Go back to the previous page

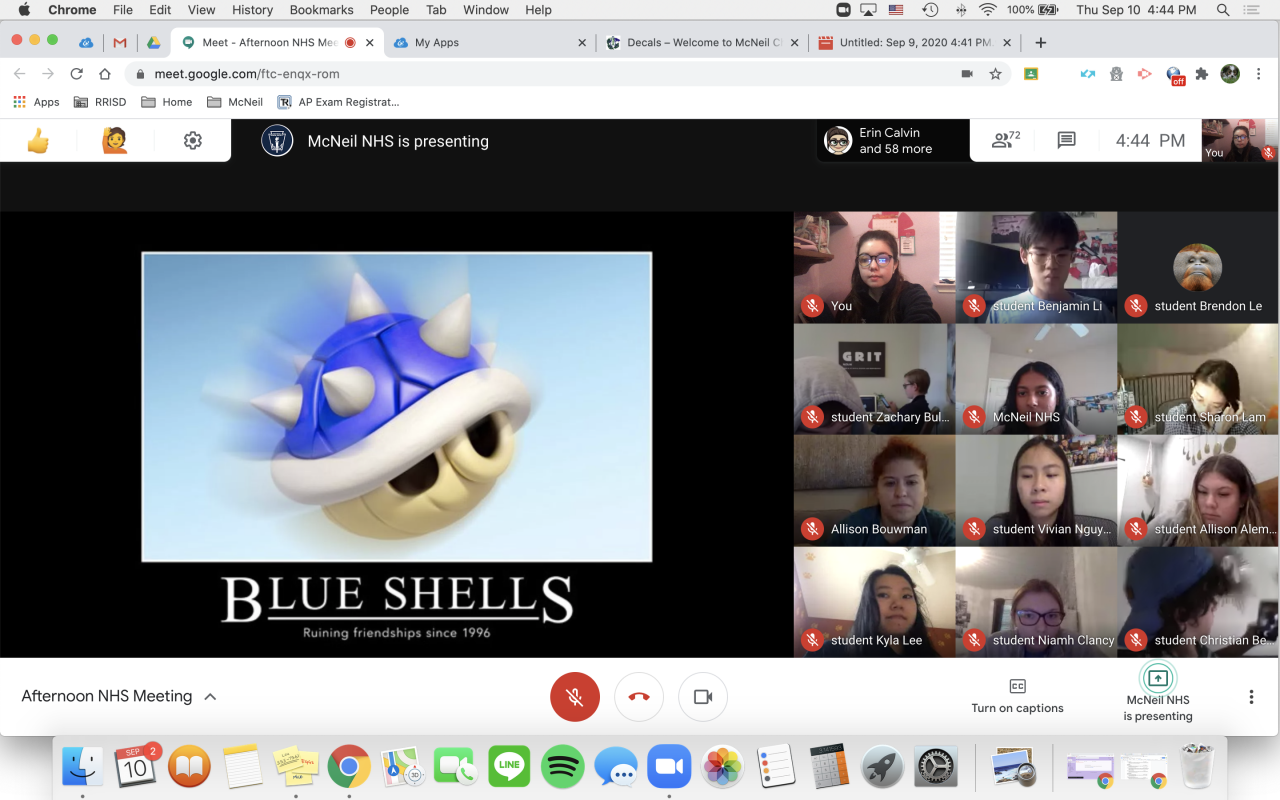20,74
